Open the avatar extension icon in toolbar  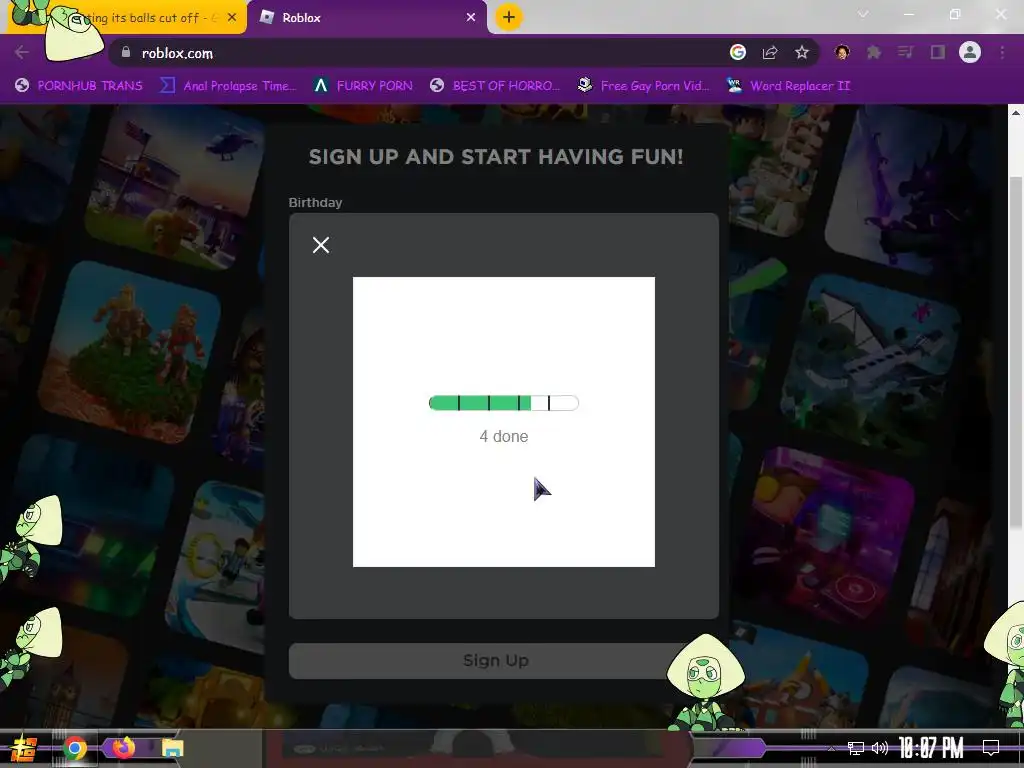point(842,52)
